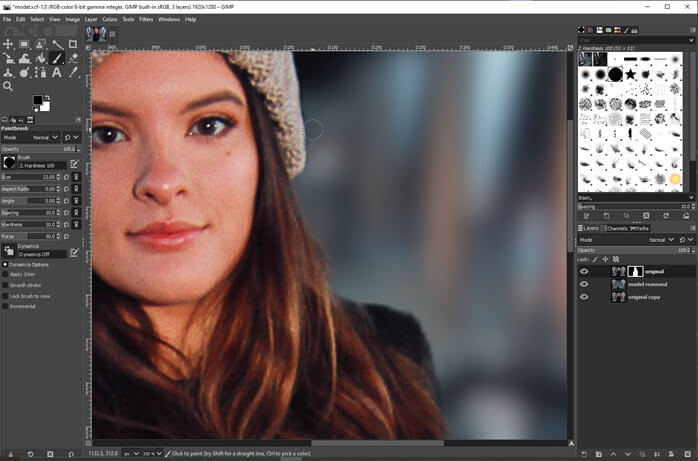This screenshot has height=461, width=698.
Task: Select the Zoom magnifier tool
Action: [x=8, y=86]
